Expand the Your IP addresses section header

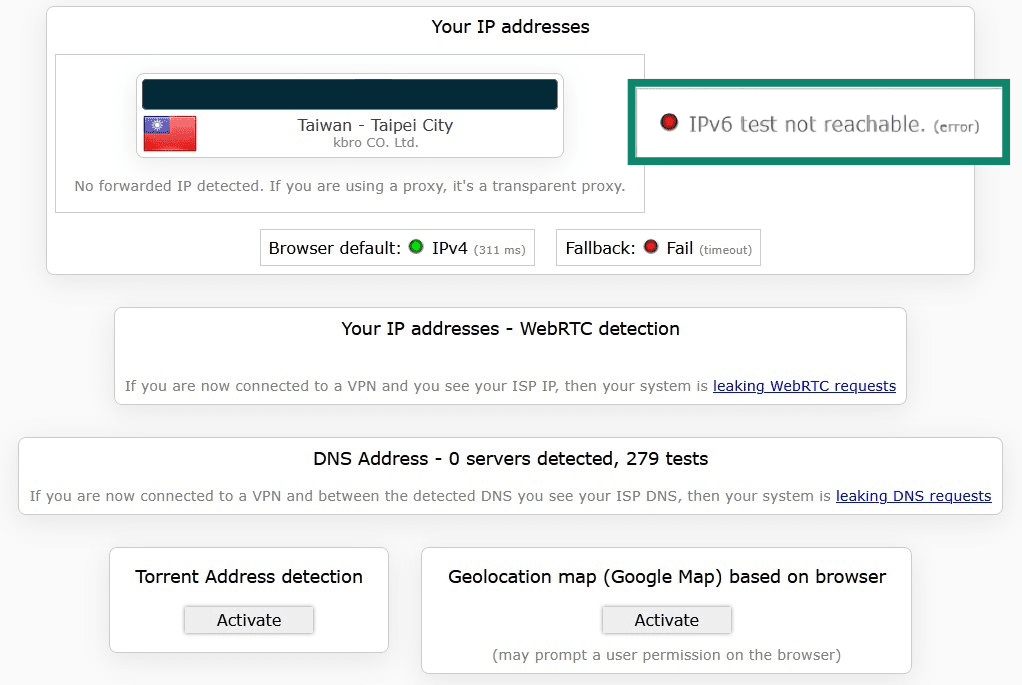click(x=510, y=27)
